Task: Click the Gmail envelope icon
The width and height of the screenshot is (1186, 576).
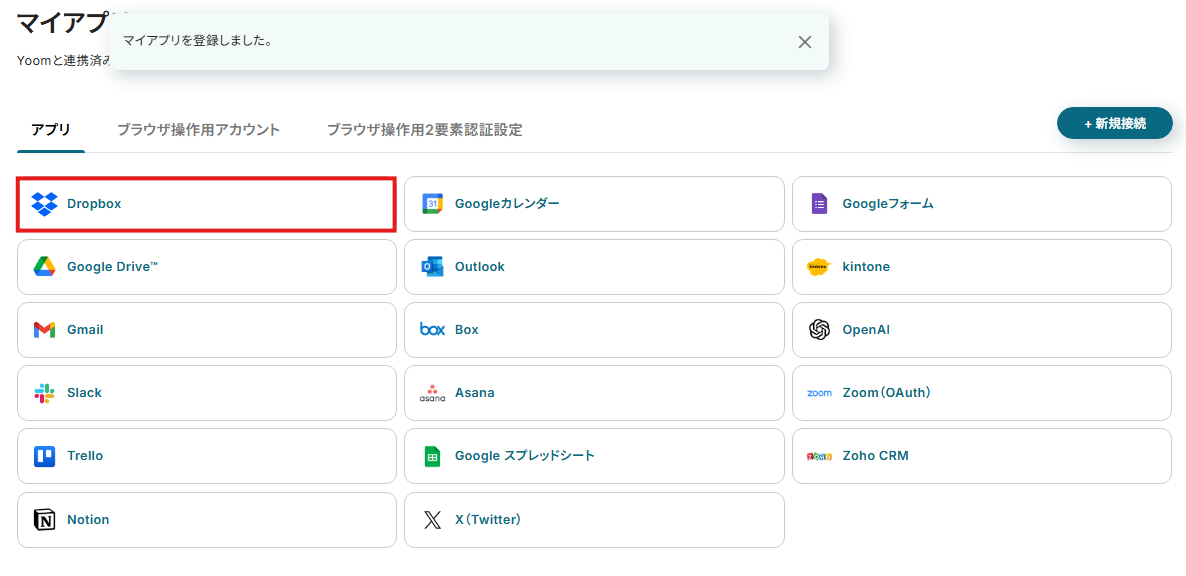Action: [44, 330]
